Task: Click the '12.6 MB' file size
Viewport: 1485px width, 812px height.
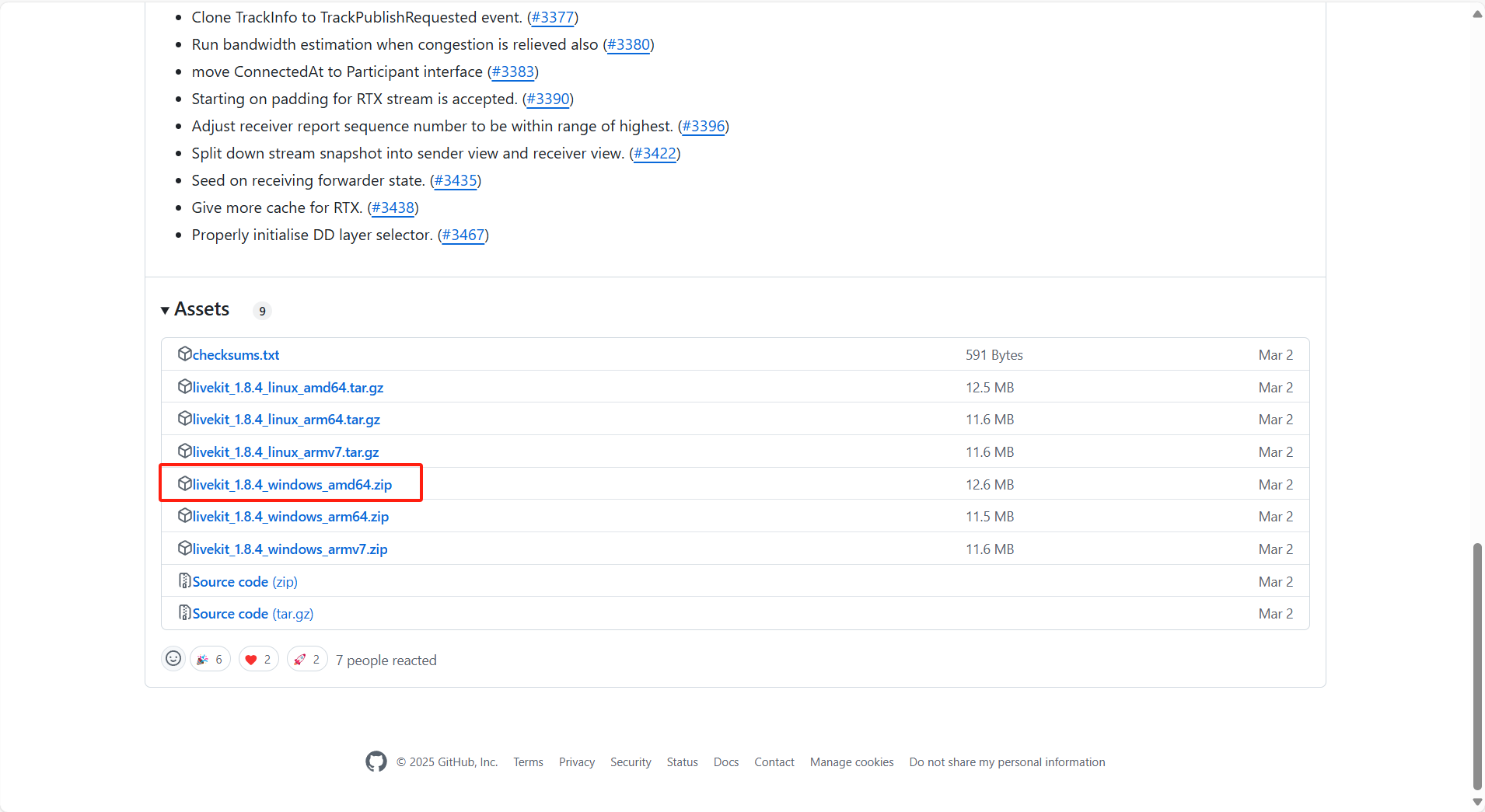Action: [990, 485]
